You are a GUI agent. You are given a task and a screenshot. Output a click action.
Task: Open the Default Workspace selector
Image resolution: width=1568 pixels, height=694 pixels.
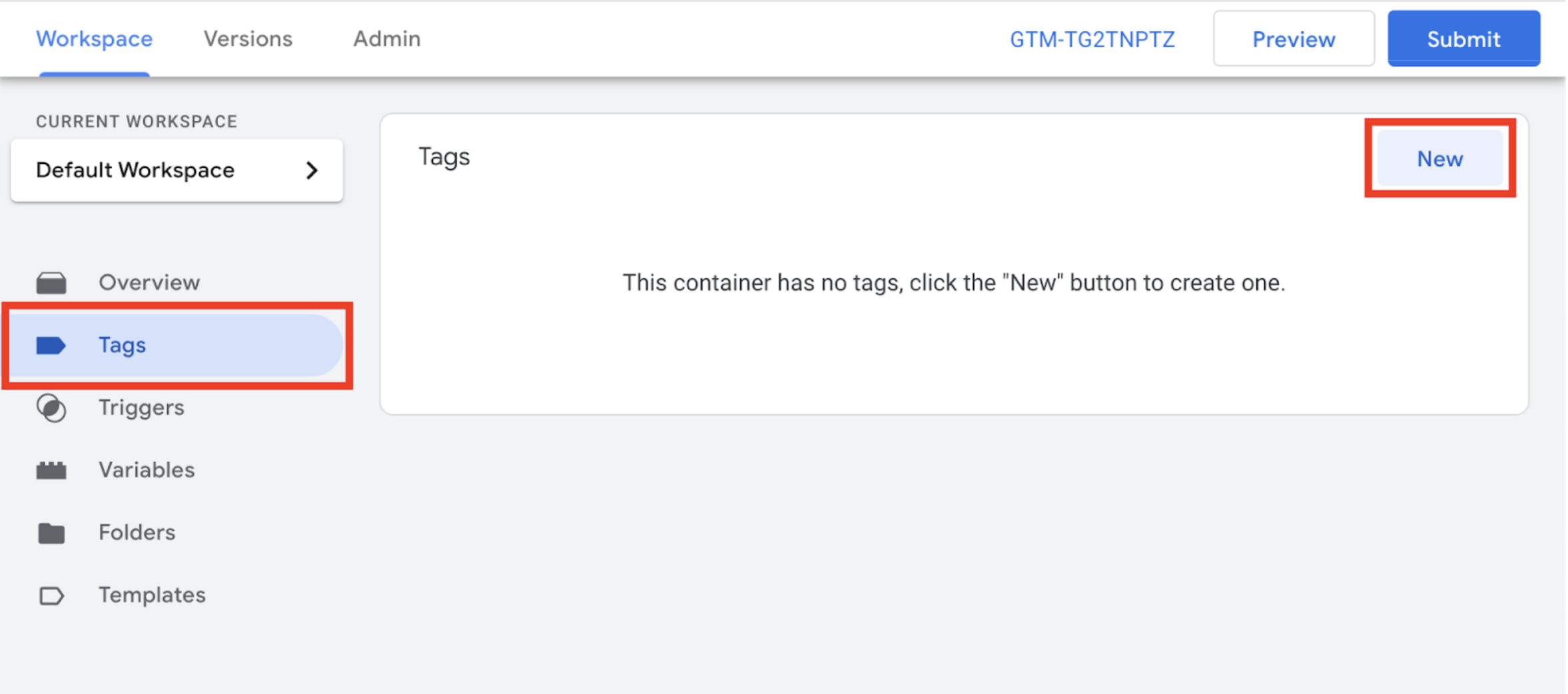(x=177, y=171)
